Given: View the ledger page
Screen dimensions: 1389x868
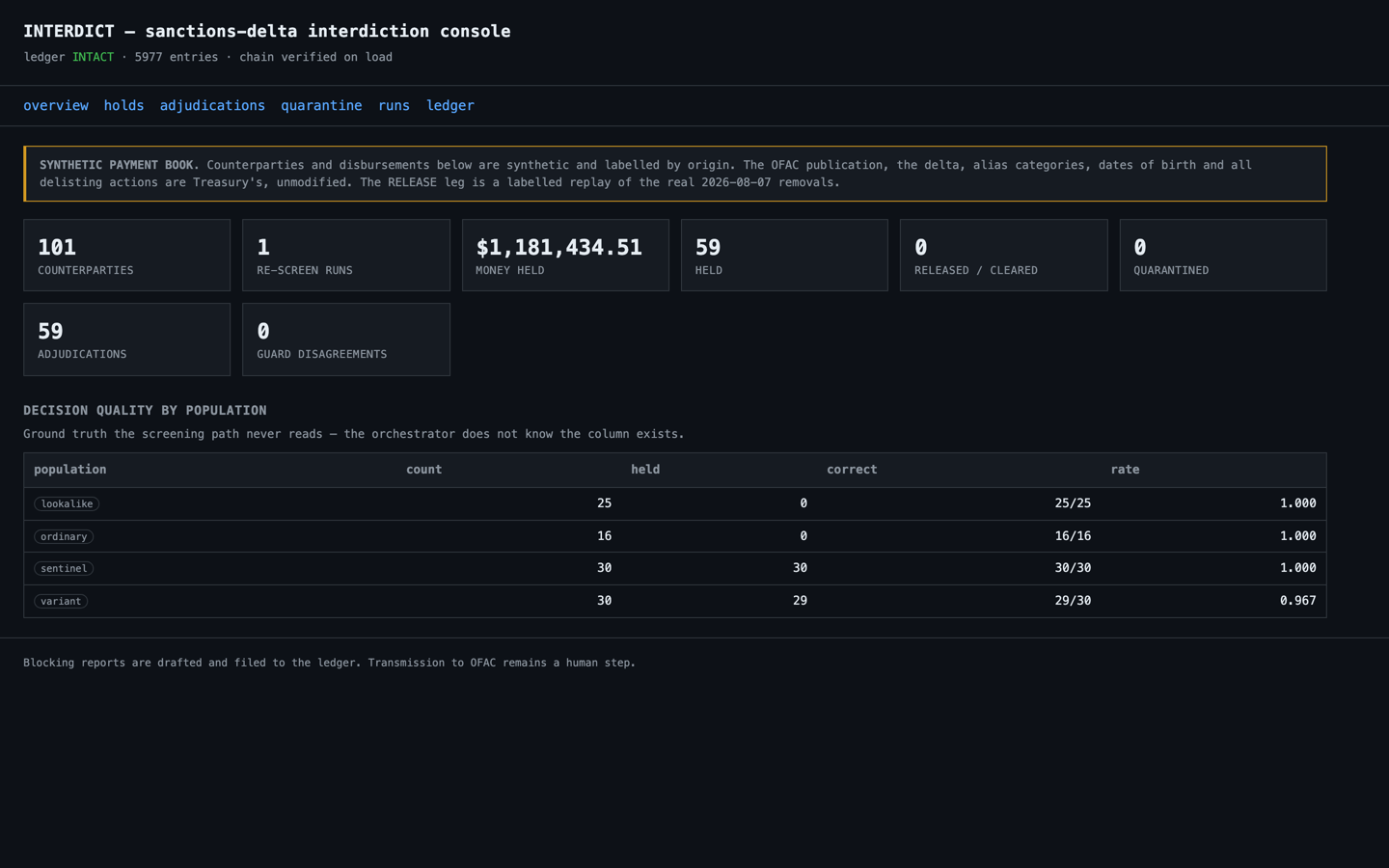Looking at the screenshot, I should click(x=450, y=105).
